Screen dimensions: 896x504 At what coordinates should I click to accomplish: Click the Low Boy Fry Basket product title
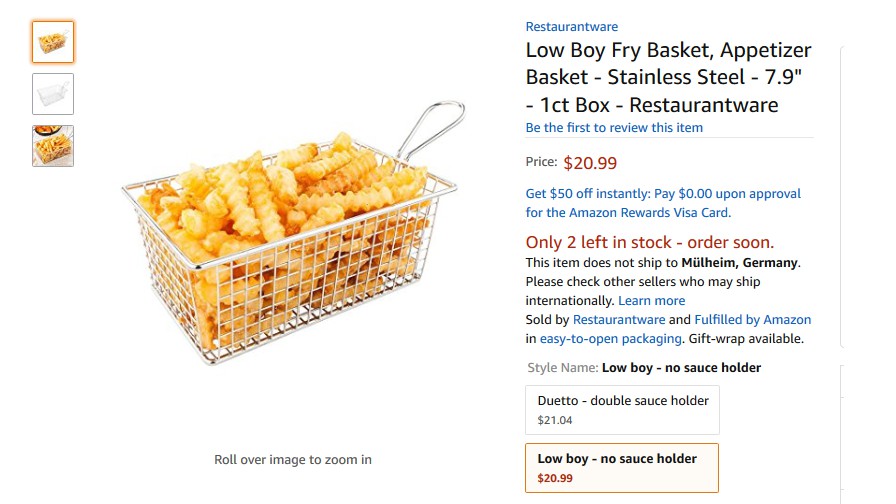[x=668, y=78]
